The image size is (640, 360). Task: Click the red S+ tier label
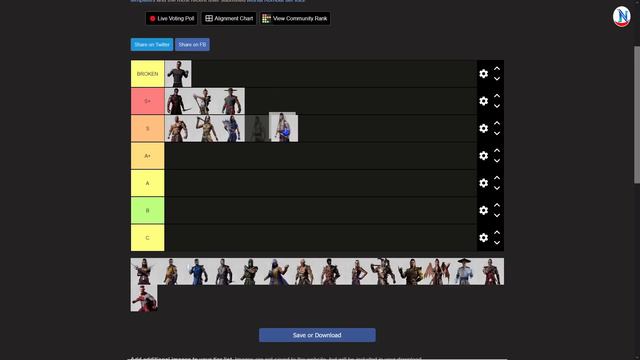tap(147, 101)
